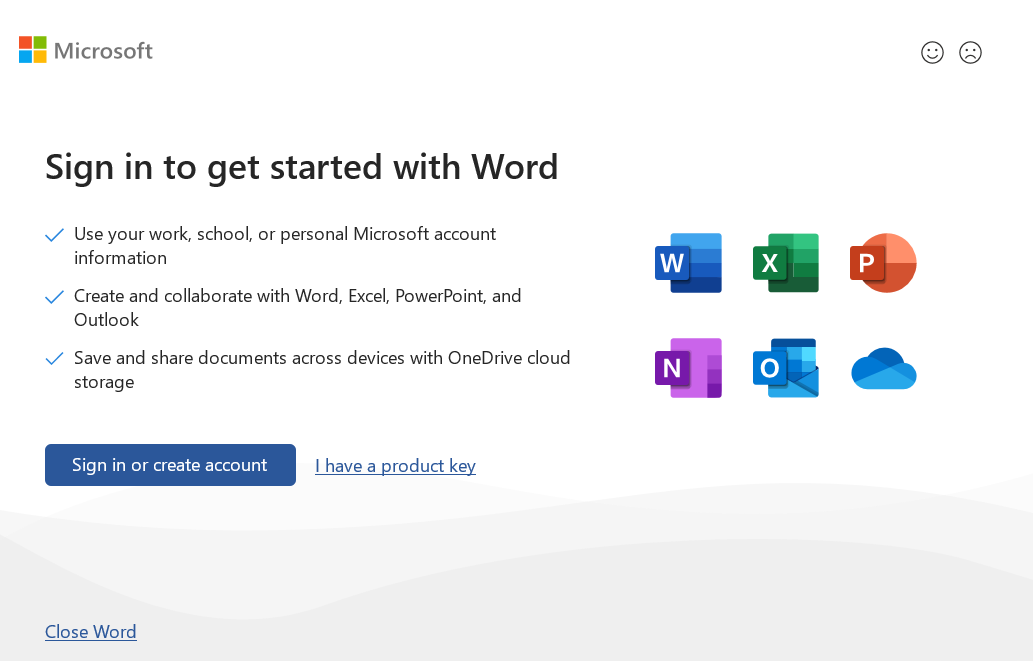Screen dimensions: 1033x661
Task: Click the Word app icon
Action: (688, 263)
